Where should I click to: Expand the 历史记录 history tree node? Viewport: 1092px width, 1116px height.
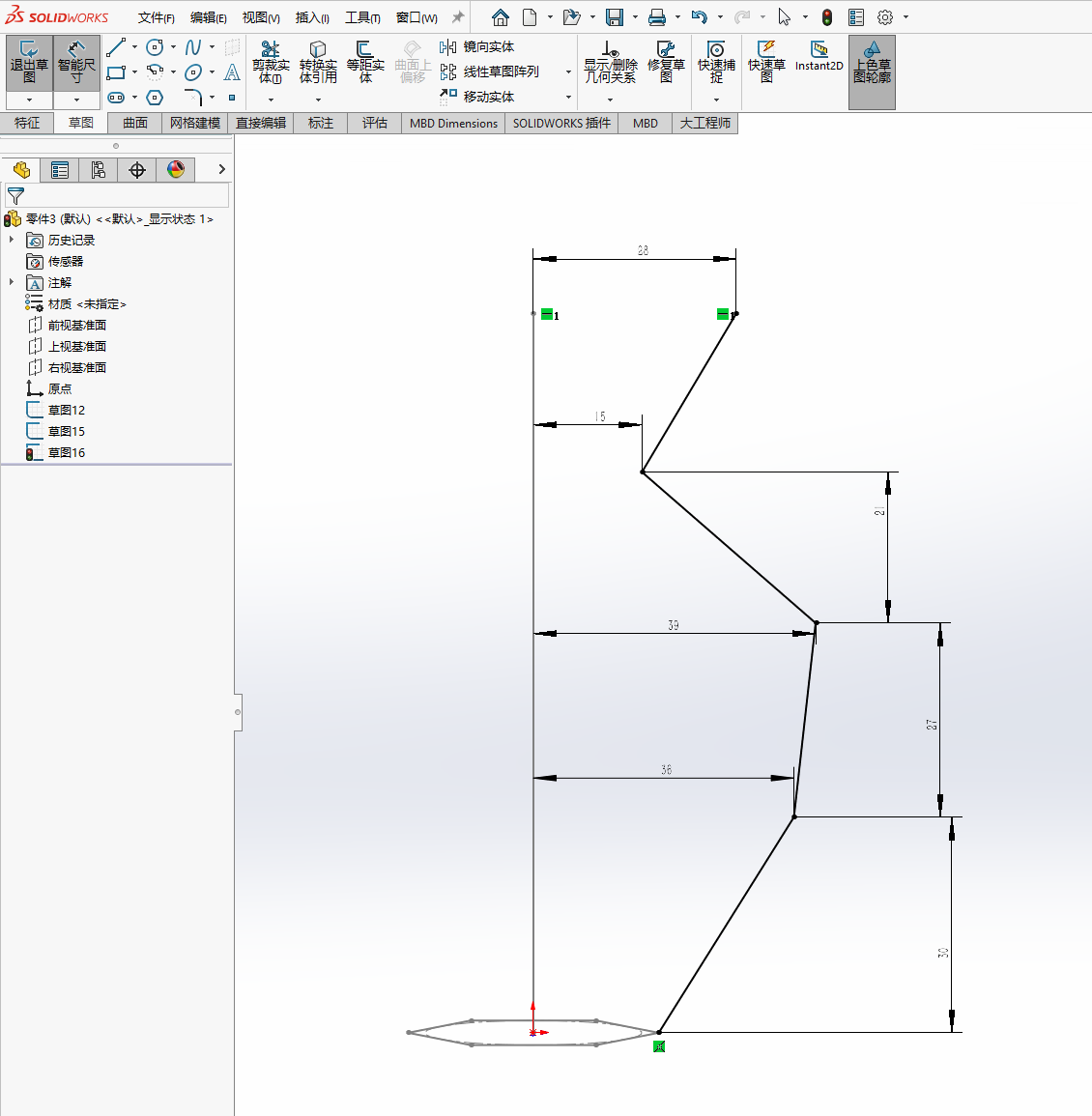coord(12,240)
